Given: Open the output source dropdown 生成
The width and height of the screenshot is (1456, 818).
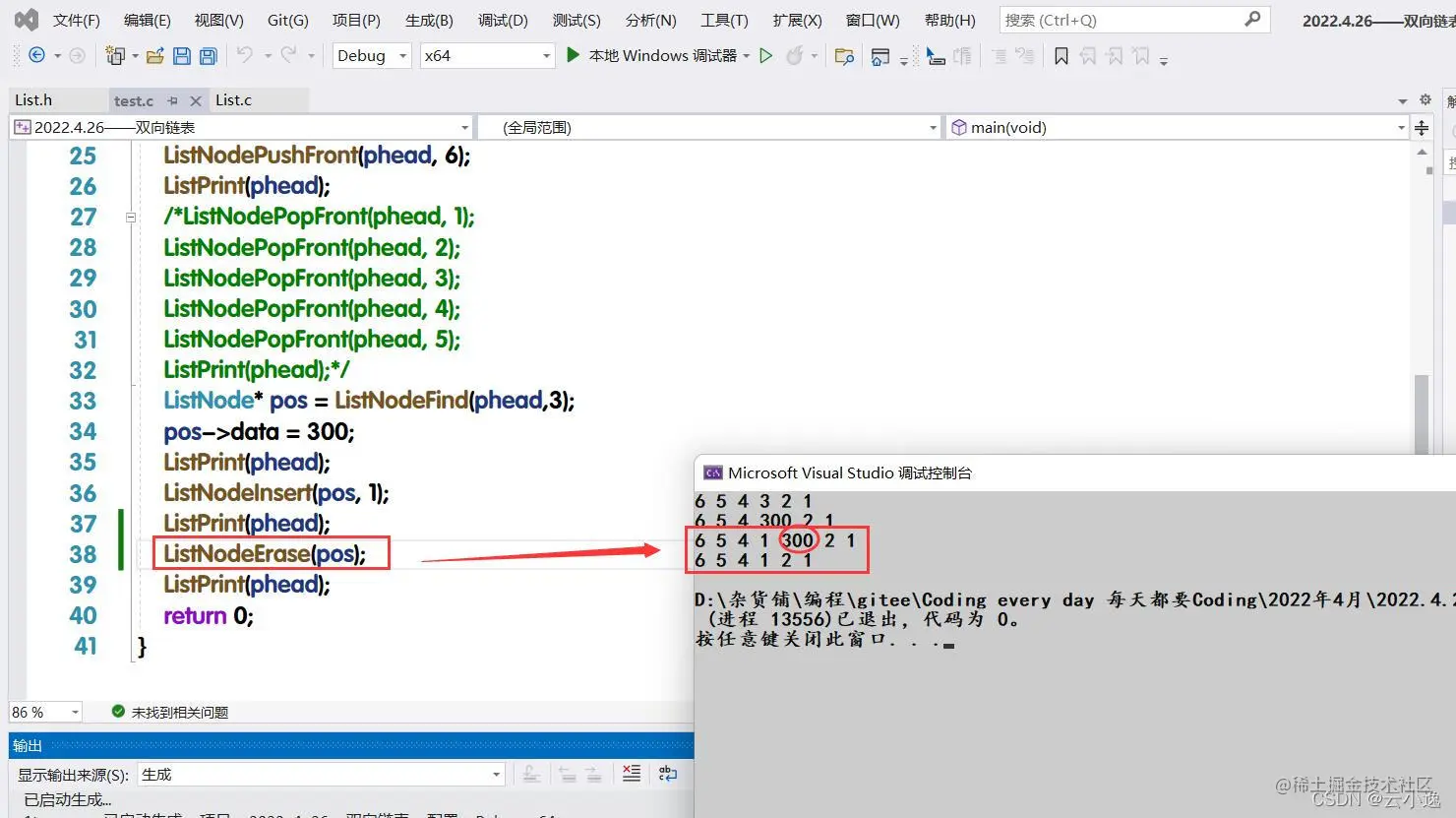Looking at the screenshot, I should coord(322,775).
